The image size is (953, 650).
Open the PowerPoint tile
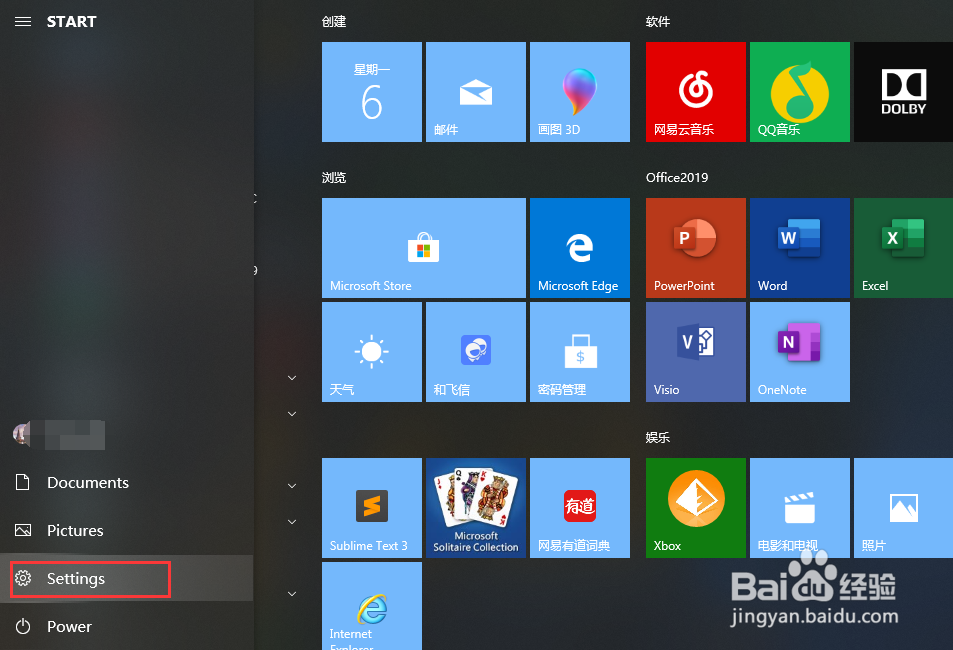pyautogui.click(x=696, y=248)
